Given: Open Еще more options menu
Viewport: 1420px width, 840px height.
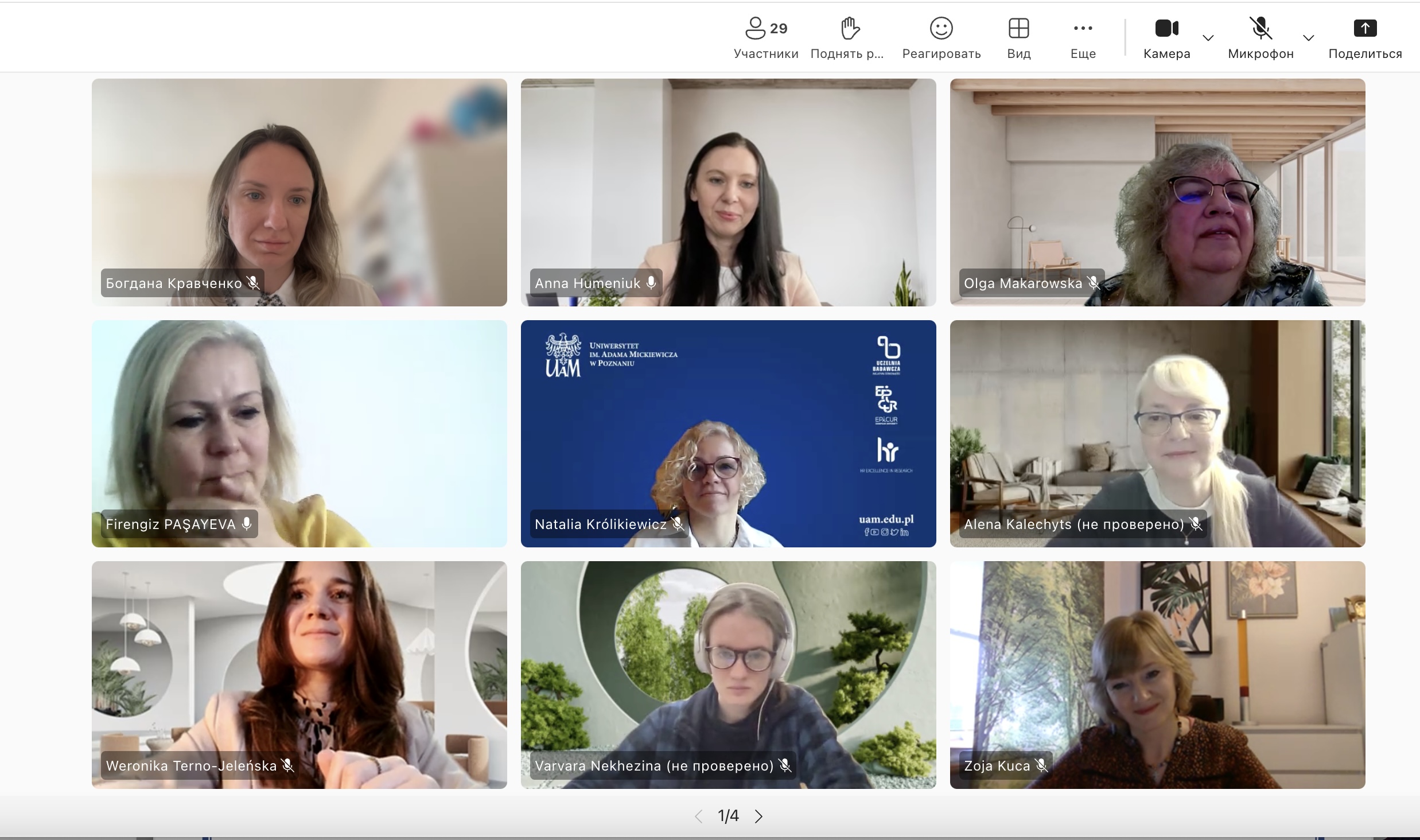Looking at the screenshot, I should pos(1083,38).
